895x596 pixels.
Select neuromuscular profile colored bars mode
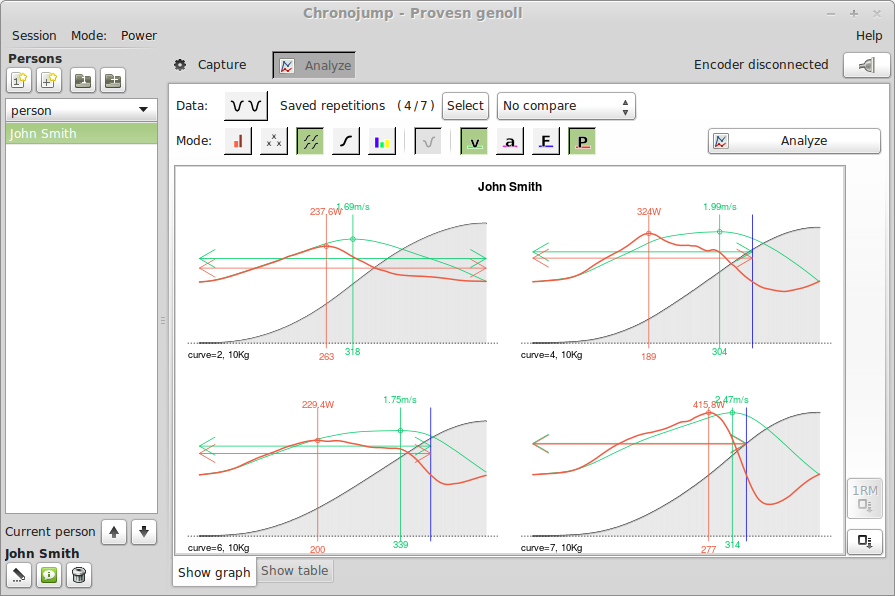click(x=382, y=141)
